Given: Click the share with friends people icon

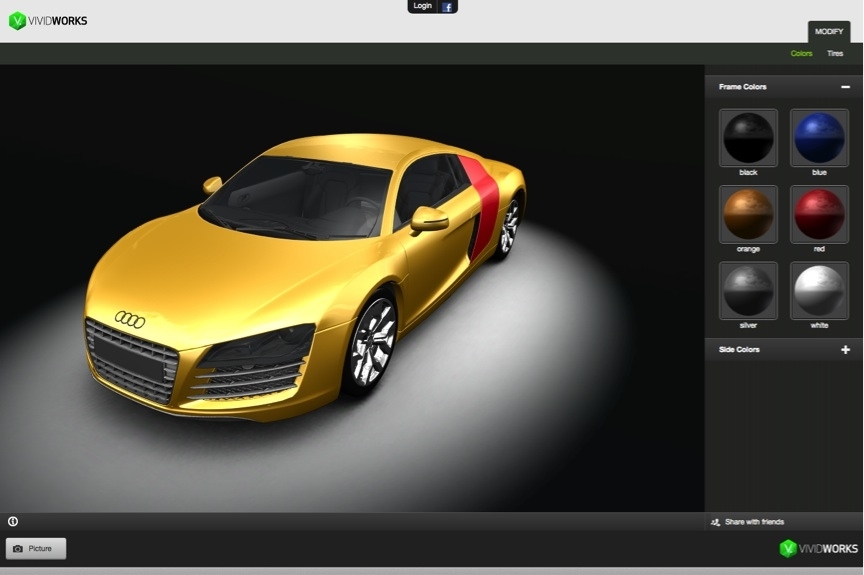Looking at the screenshot, I should click(x=715, y=522).
